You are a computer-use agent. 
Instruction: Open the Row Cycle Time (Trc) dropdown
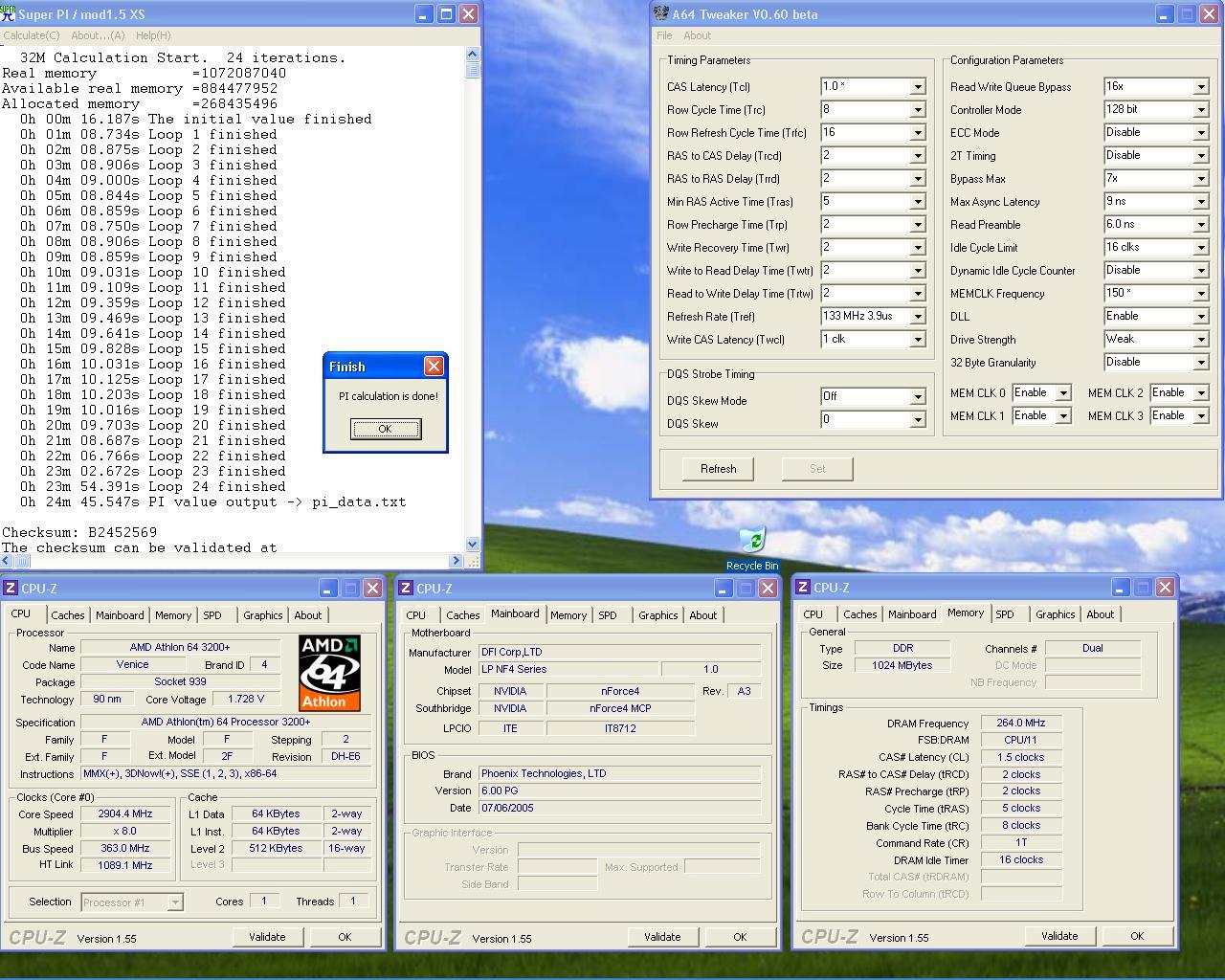click(918, 109)
